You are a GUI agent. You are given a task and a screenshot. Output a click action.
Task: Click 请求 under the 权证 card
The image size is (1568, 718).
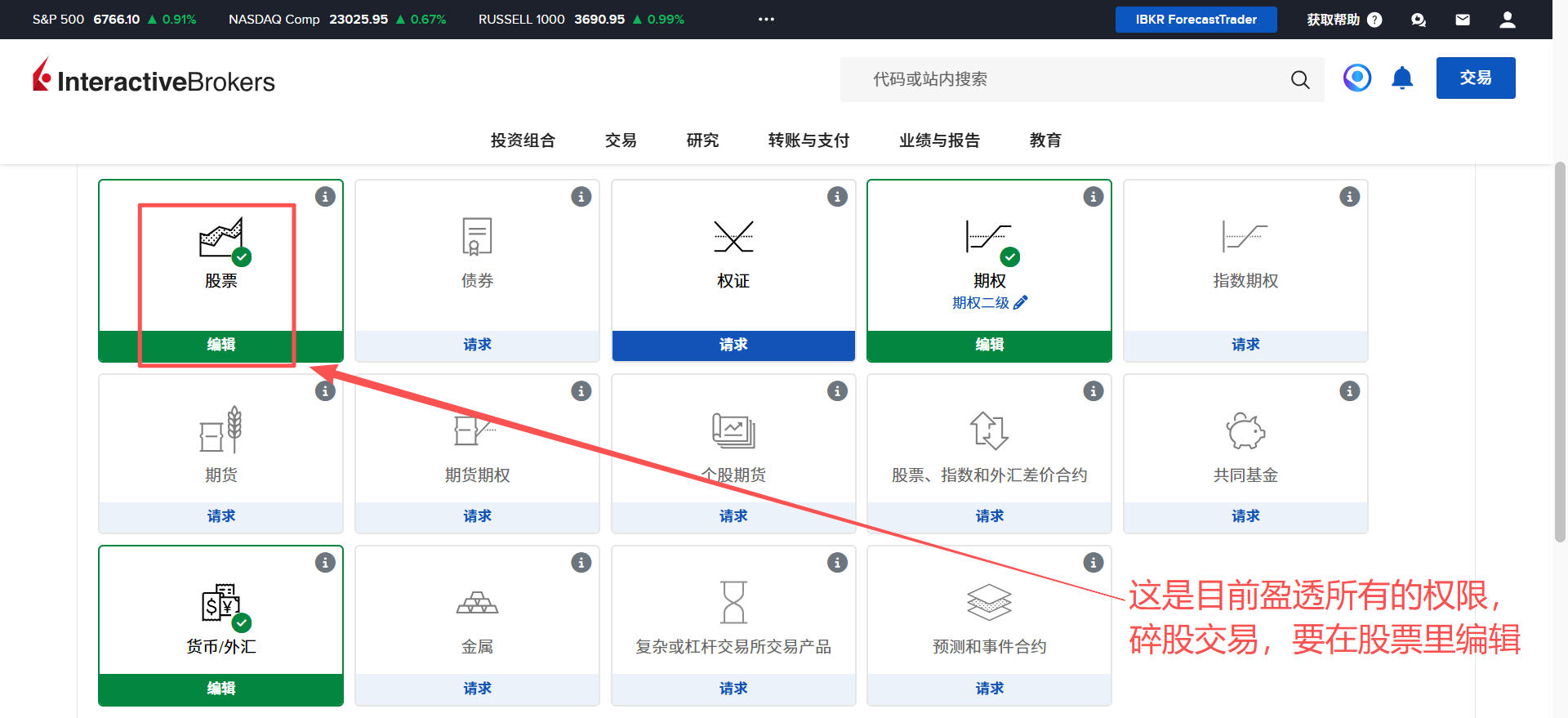pyautogui.click(x=733, y=345)
